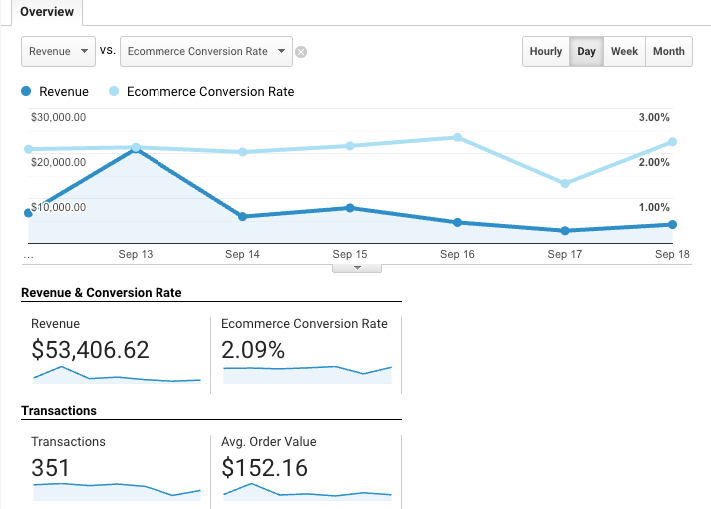Click the light blue Conversion Rate legend dot

[x=115, y=92]
